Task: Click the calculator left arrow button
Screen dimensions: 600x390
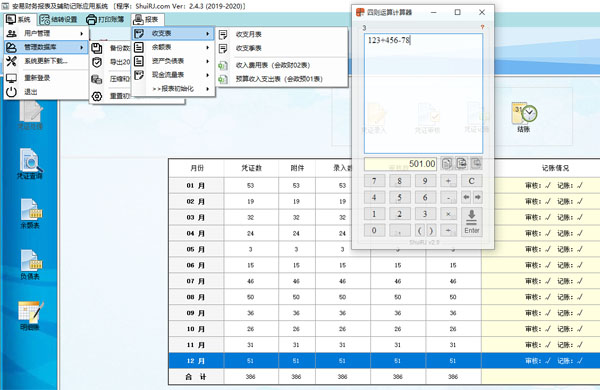Action: (466, 197)
